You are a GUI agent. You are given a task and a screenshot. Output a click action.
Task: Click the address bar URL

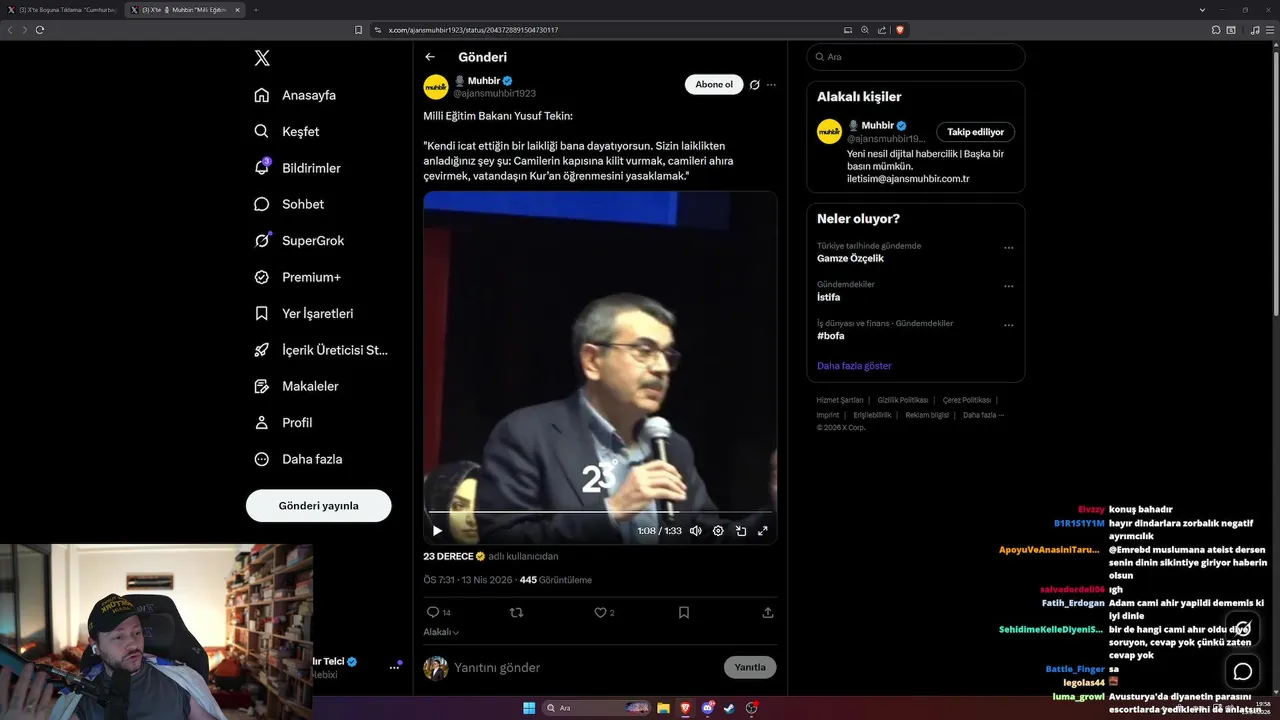click(x=473, y=30)
